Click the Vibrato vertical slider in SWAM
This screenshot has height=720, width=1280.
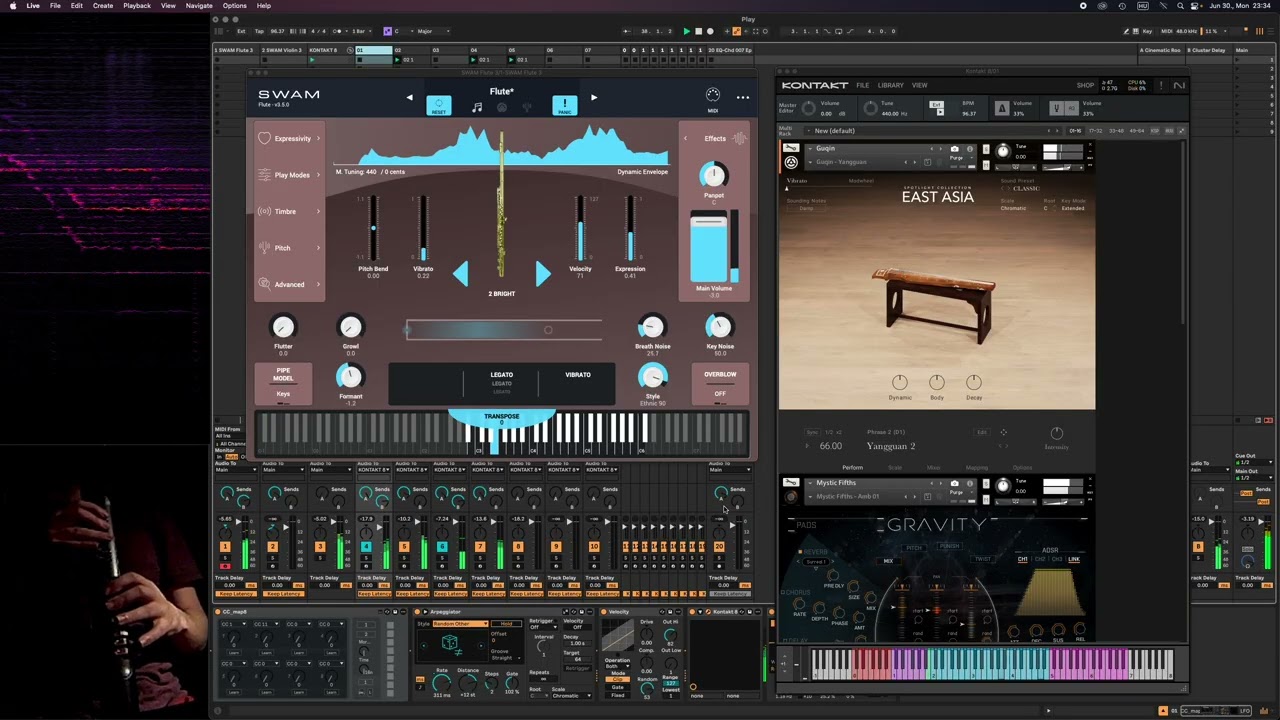point(423,228)
